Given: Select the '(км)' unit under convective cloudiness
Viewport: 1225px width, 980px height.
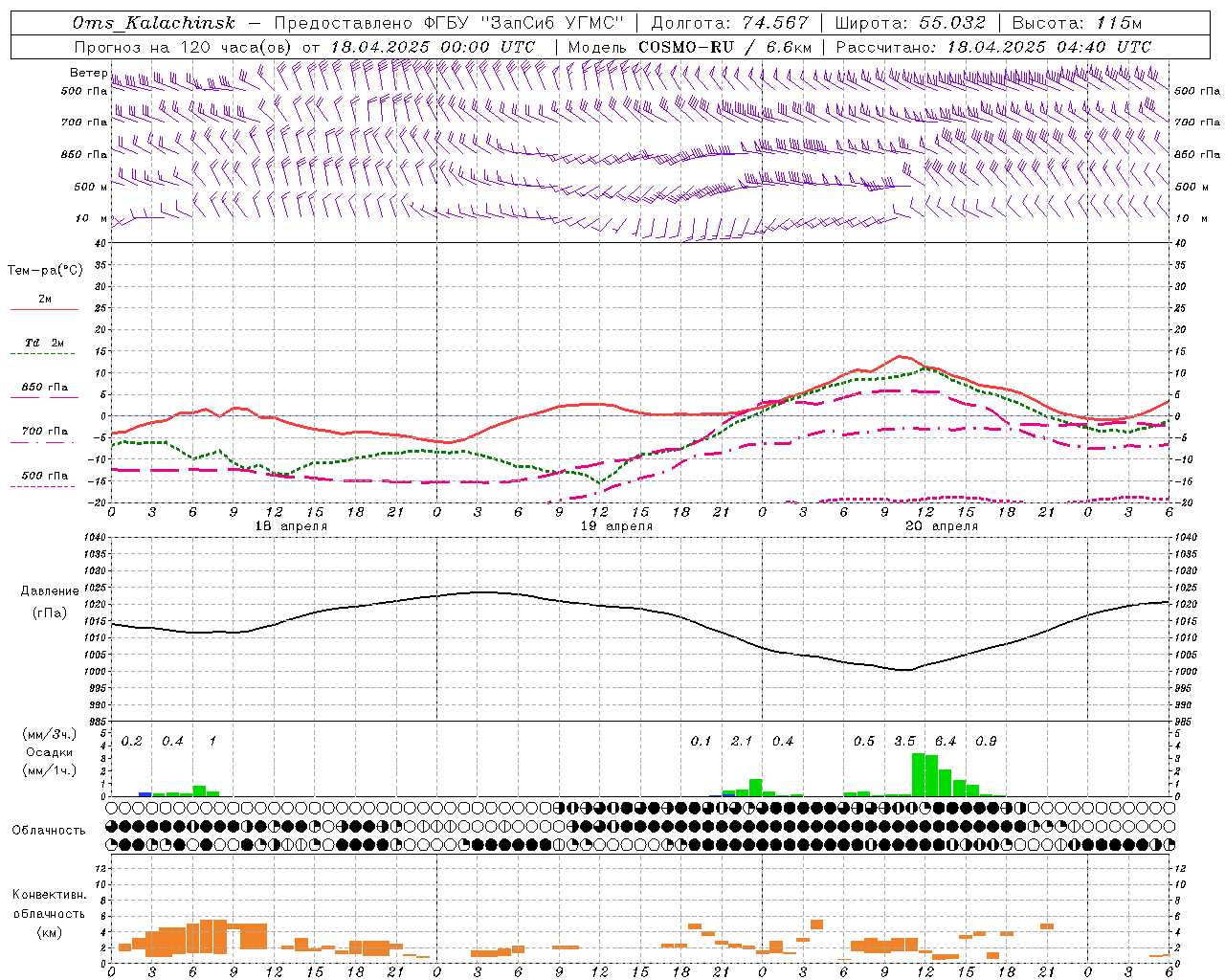Looking at the screenshot, I should [49, 932].
